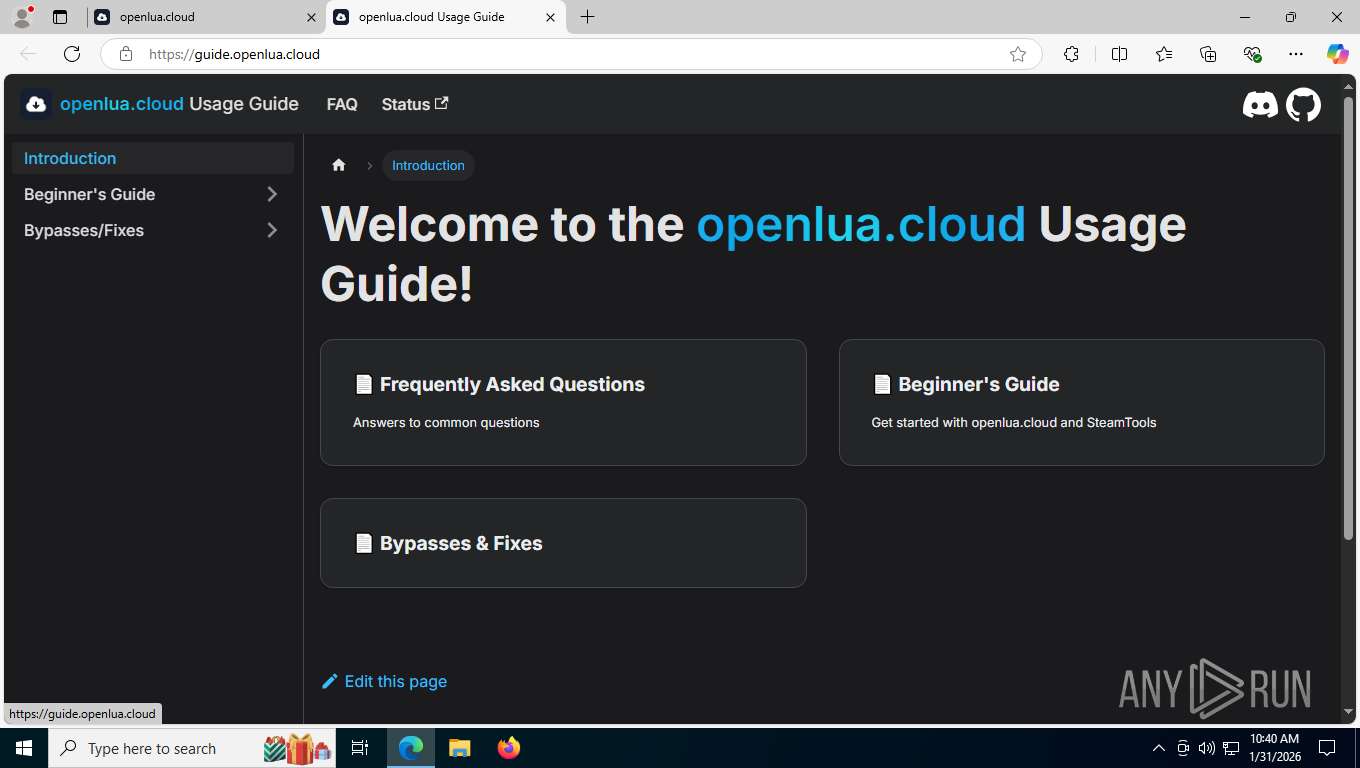Add this page to favorites via the star icon

(x=1018, y=54)
